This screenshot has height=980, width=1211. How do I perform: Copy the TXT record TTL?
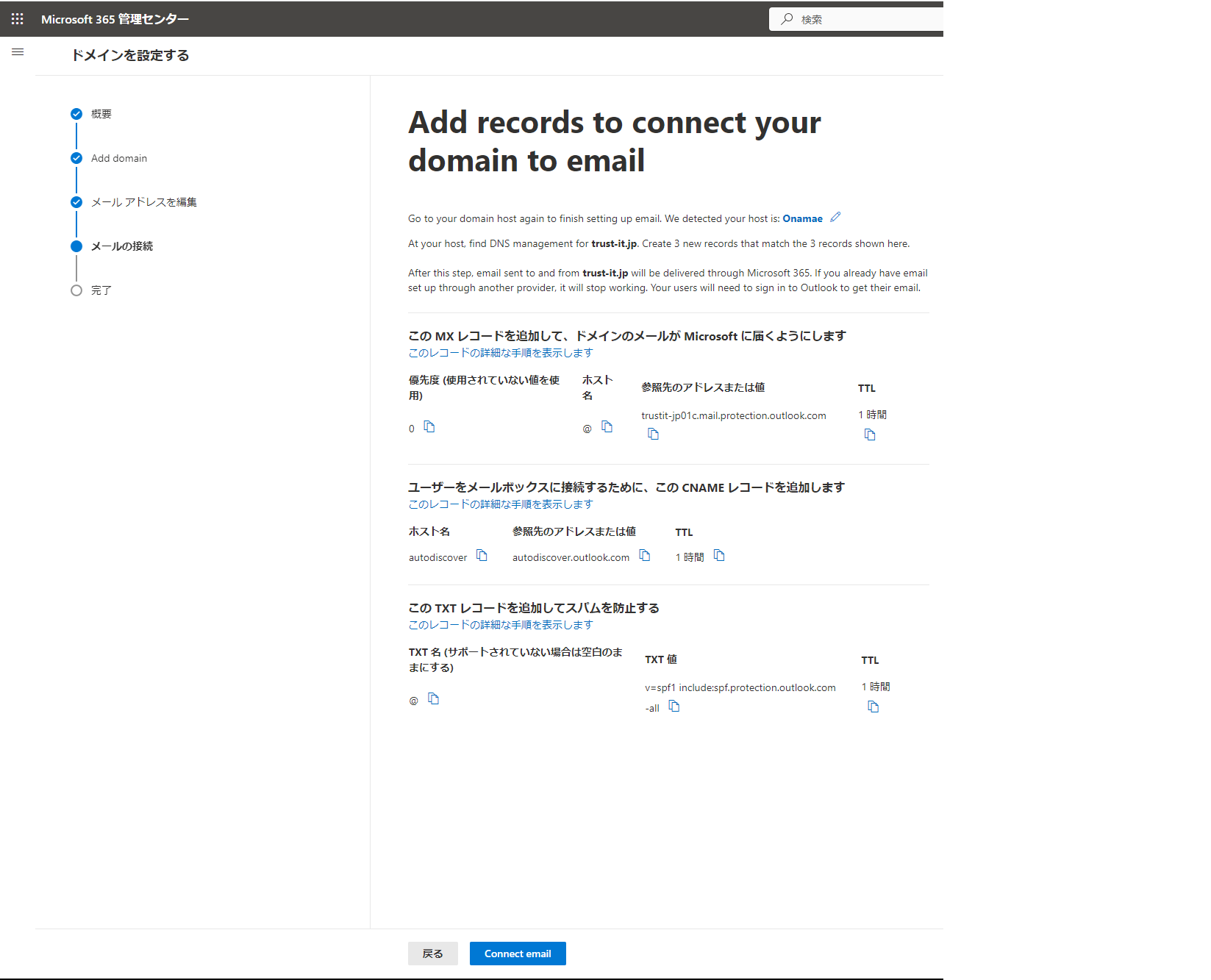874,707
